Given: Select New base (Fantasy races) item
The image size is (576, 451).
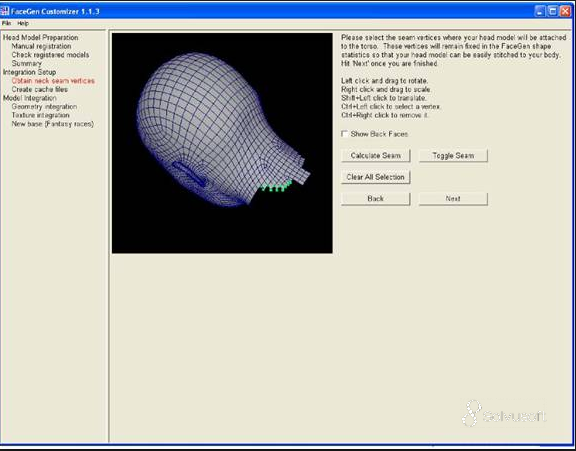Looking at the screenshot, I should (53, 124).
